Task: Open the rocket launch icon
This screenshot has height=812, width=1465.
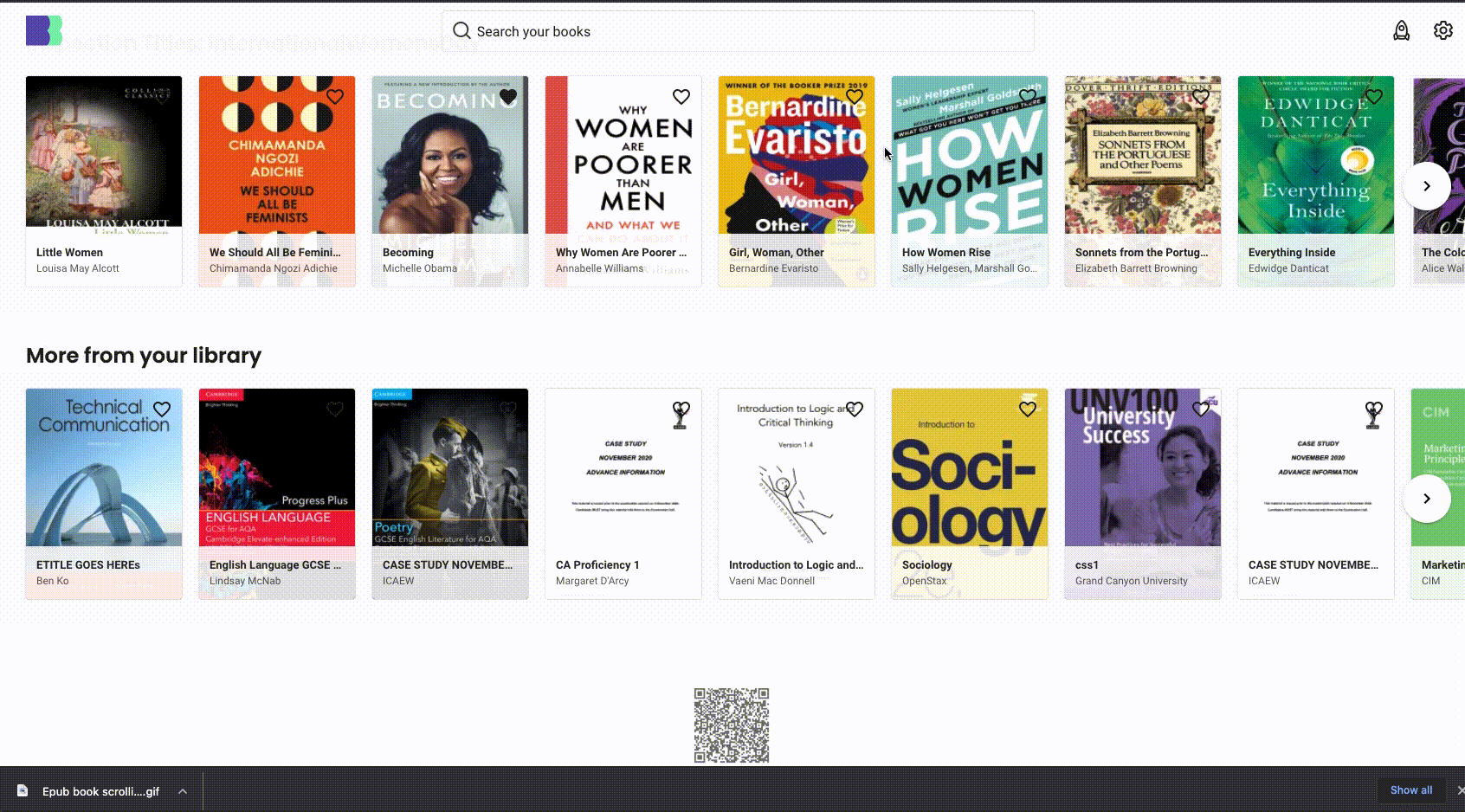Action: pos(1401,31)
